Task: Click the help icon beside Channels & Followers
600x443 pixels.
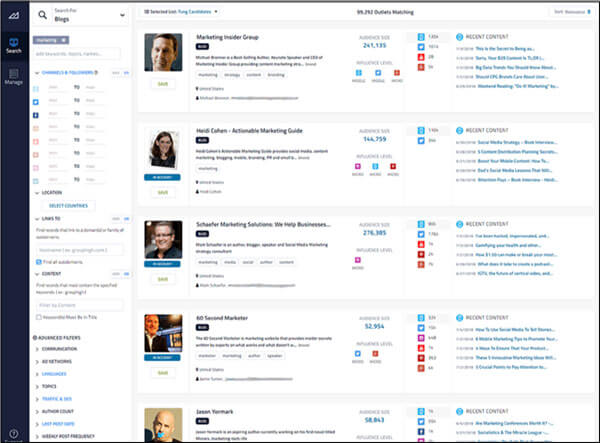Action: point(96,72)
